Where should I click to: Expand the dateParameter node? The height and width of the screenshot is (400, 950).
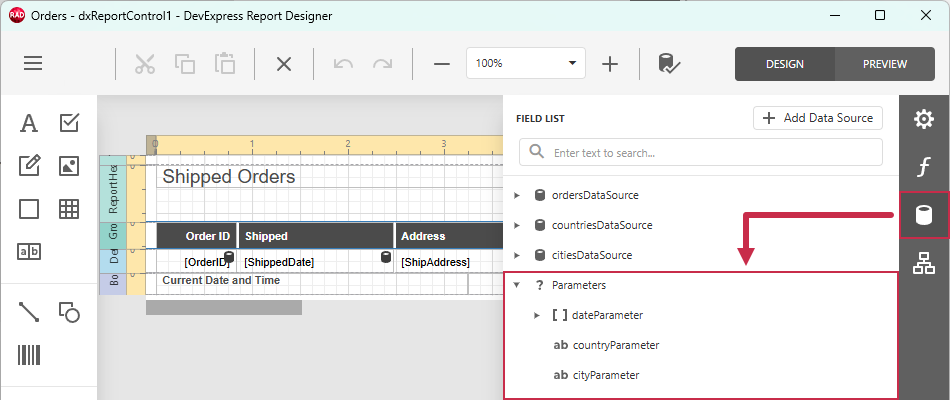tap(537, 315)
